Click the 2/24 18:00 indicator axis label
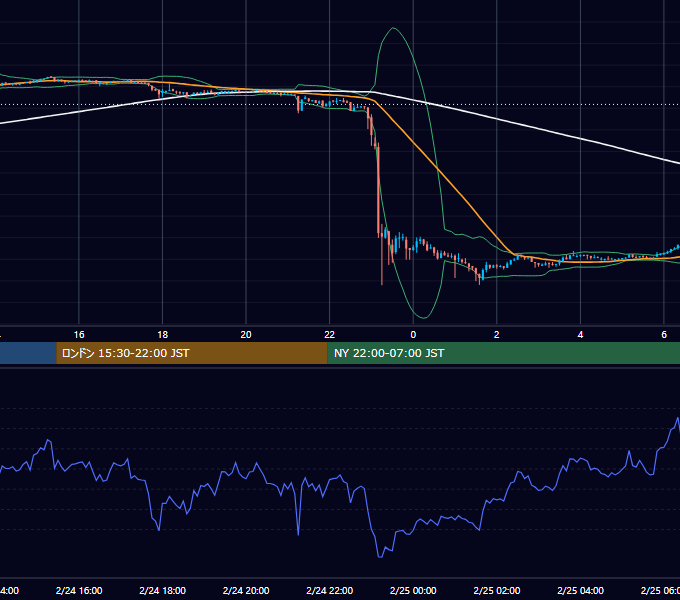This screenshot has height=600, width=680. tap(163, 590)
